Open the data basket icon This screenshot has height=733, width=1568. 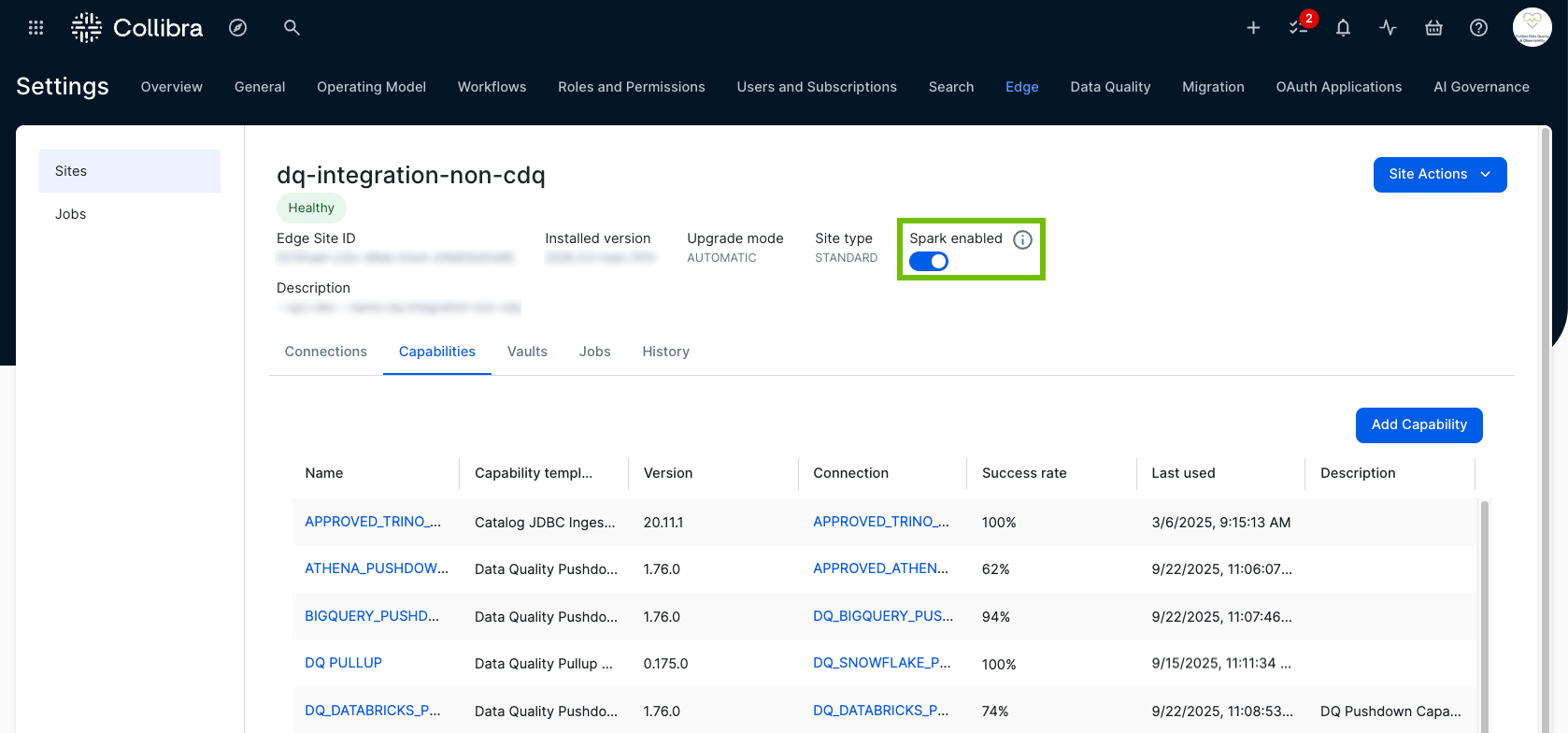pos(1433,28)
